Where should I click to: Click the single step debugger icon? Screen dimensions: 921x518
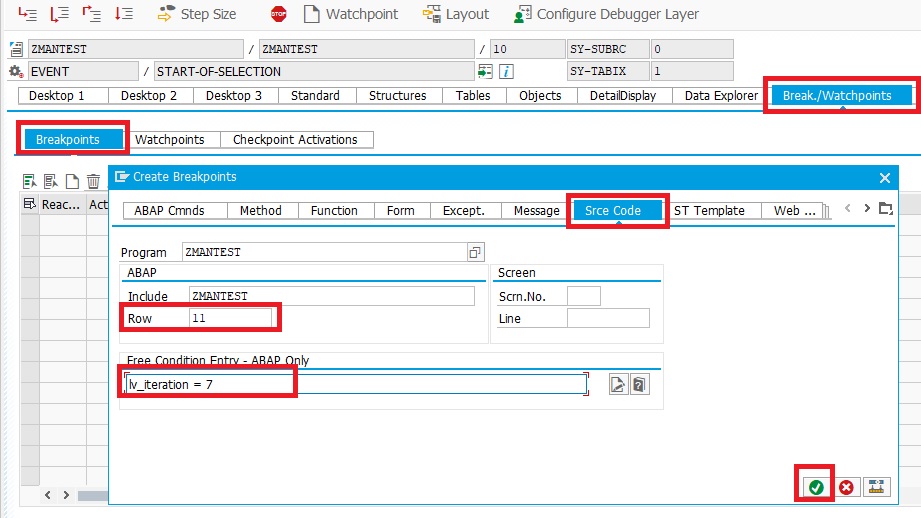point(27,13)
